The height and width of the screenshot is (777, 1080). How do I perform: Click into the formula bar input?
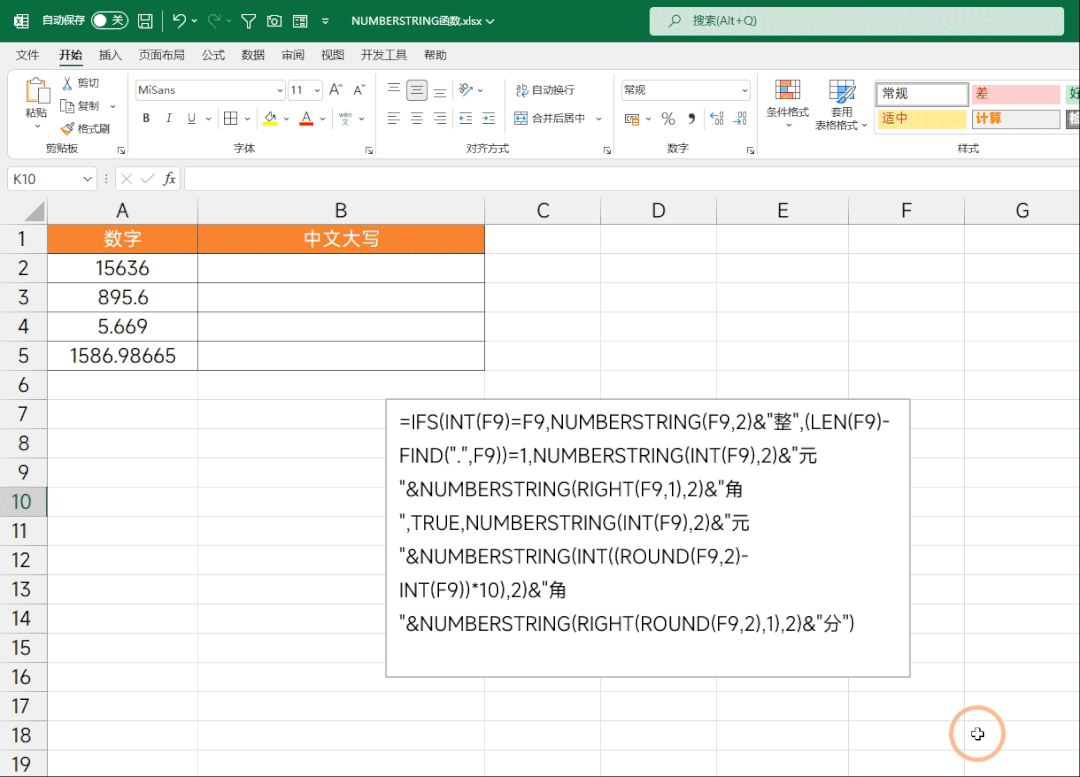pyautogui.click(x=632, y=179)
